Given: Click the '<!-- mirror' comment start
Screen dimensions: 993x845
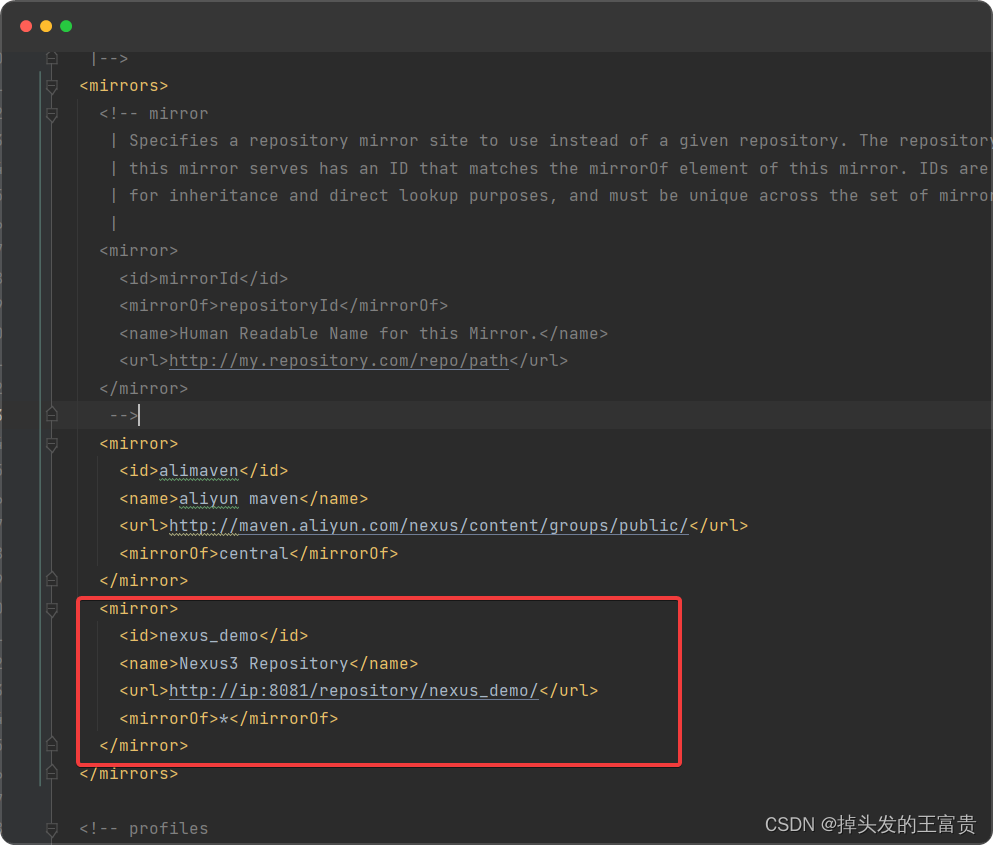Looking at the screenshot, I should (x=154, y=113).
